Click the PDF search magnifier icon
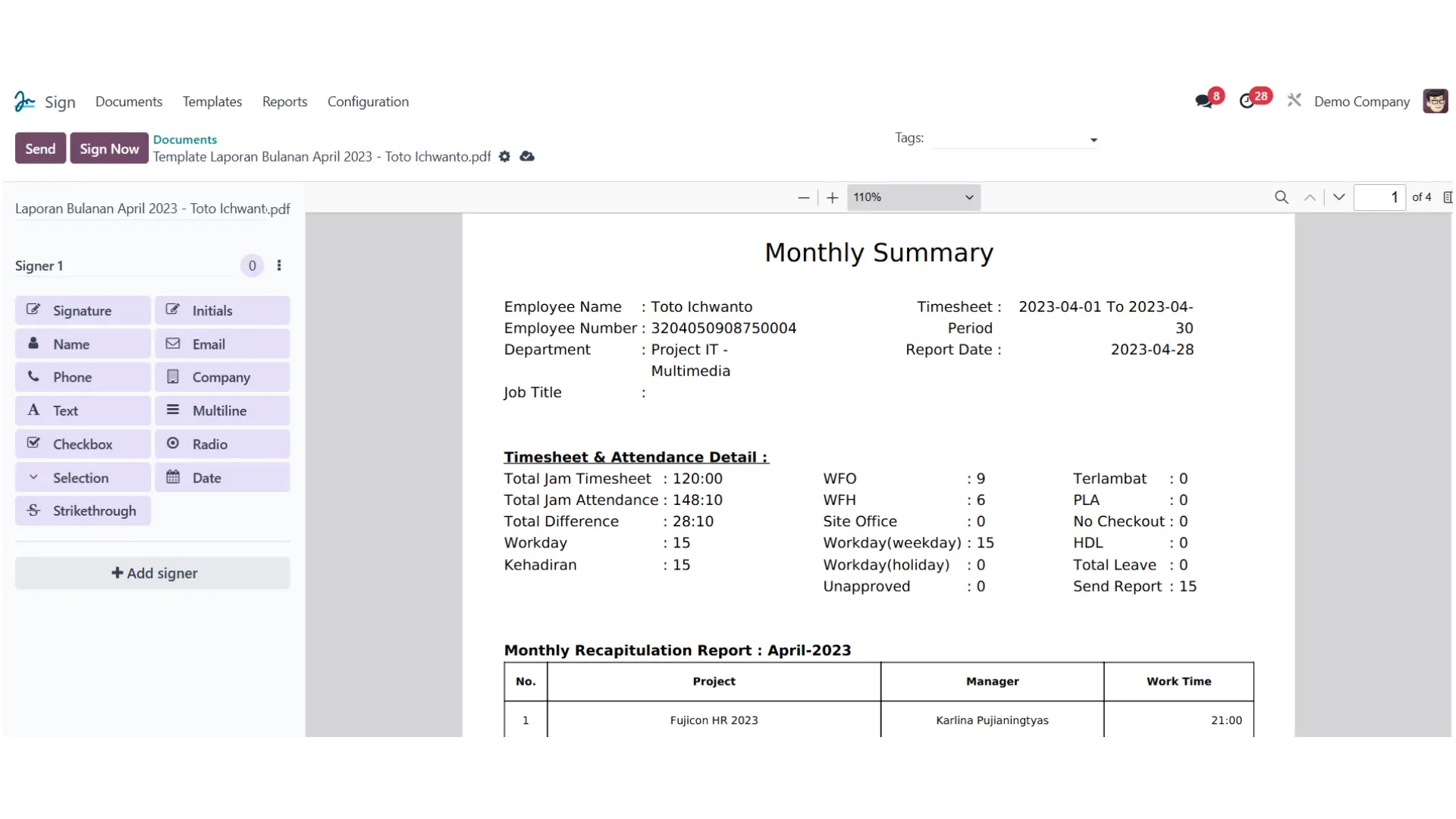Viewport: 1456px width, 819px height. click(x=1282, y=197)
